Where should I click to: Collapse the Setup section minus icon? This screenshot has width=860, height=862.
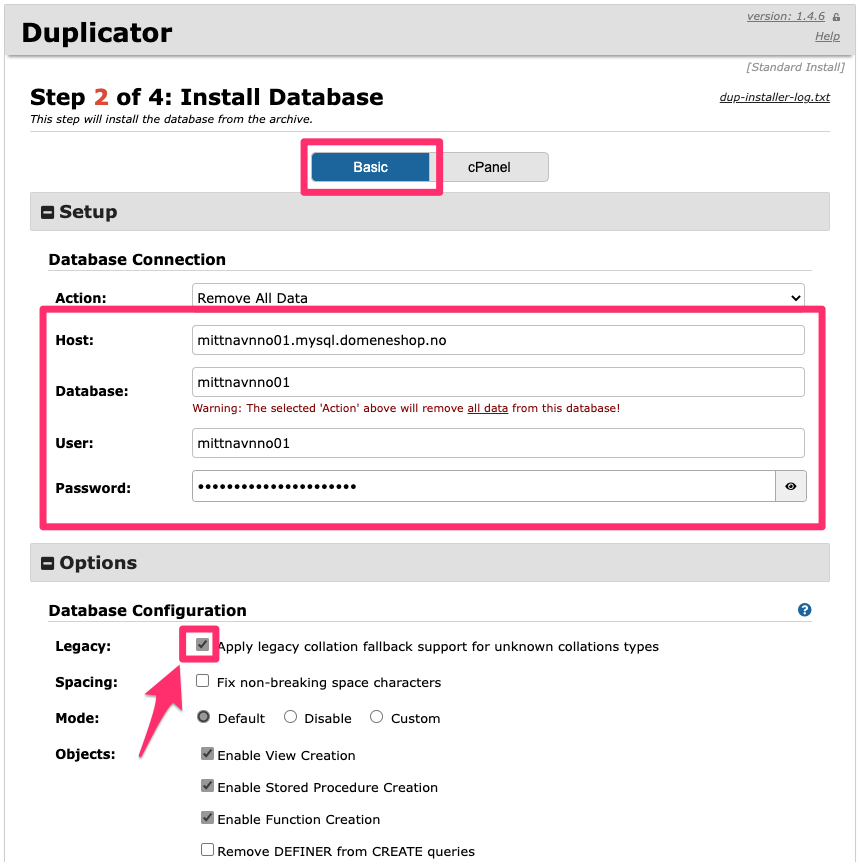47,212
